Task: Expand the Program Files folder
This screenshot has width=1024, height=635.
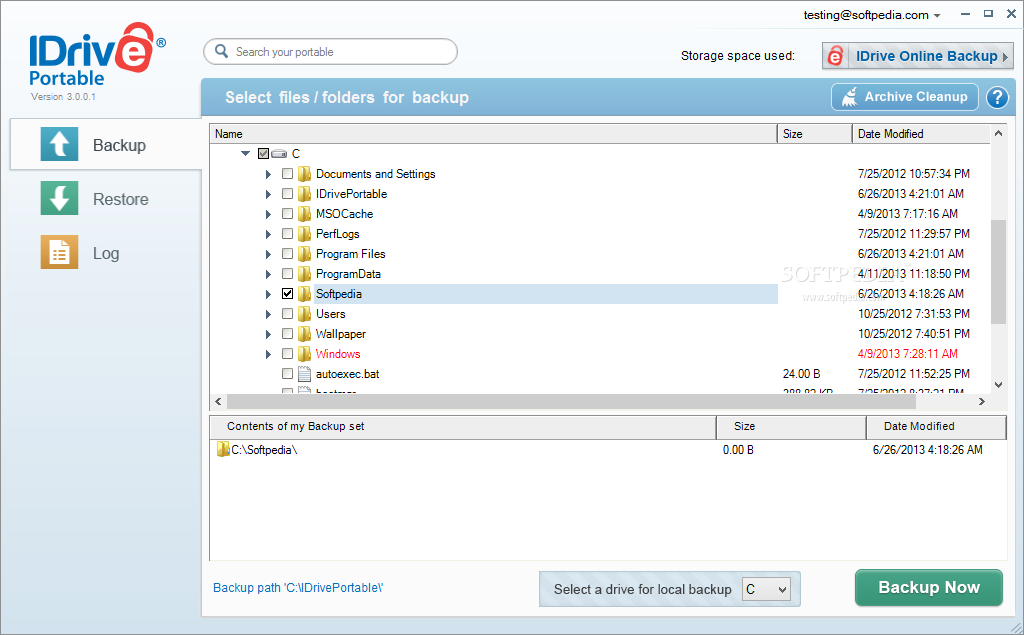Action: tap(268, 254)
